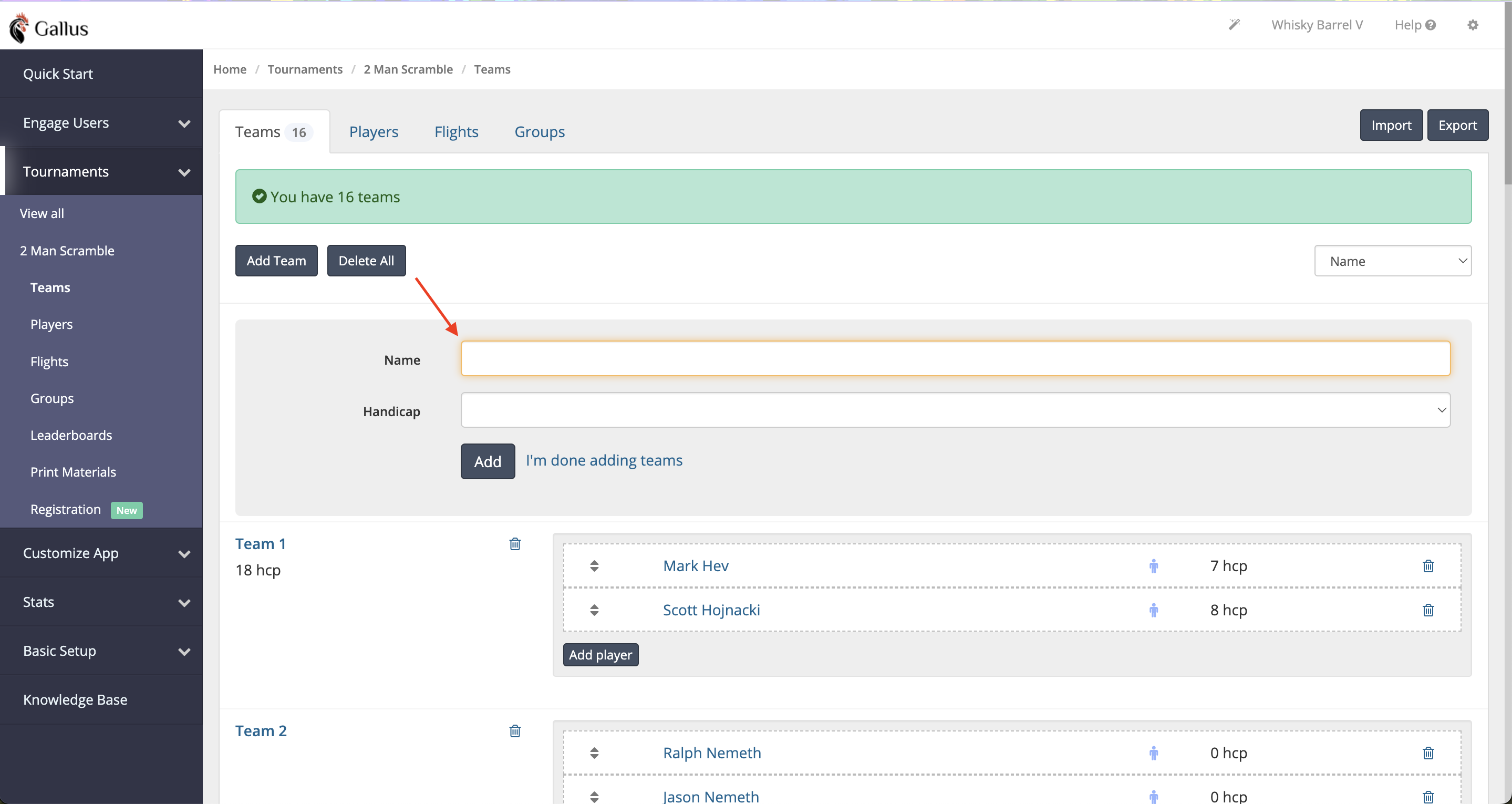Screen dimensions: 1512x804
Task: Remove Mark Hev using trash icon
Action: pos(1428,565)
